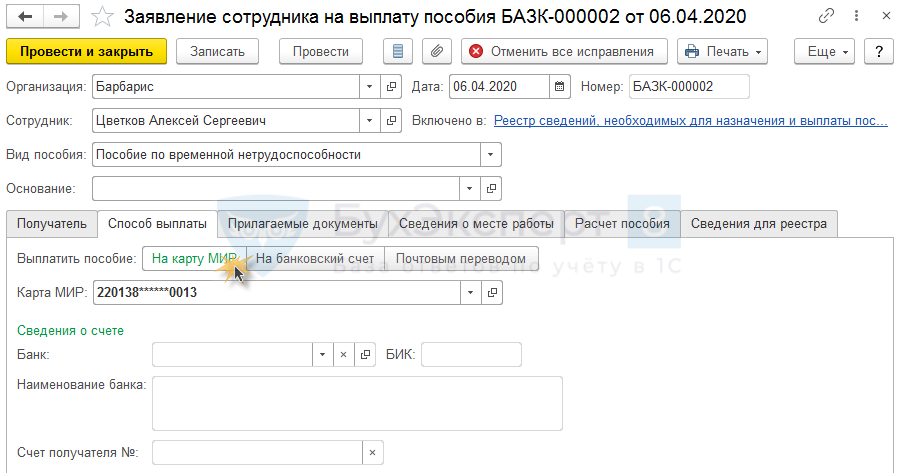Open calendar picker for Дата field

tap(560, 87)
